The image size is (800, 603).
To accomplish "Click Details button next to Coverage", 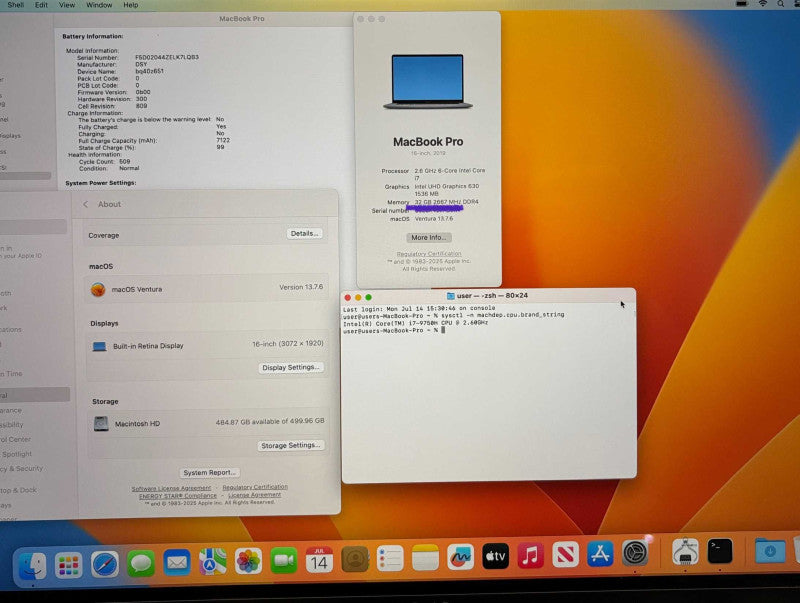I will (x=304, y=234).
